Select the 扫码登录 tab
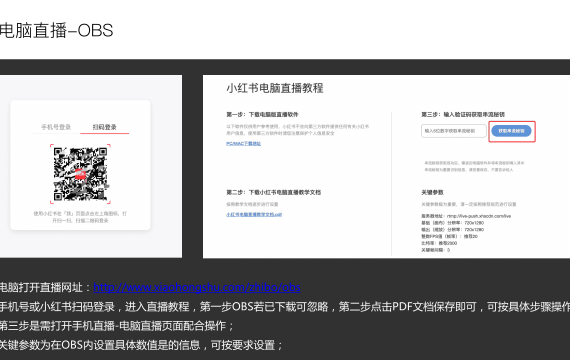Screen dimensions: 570x360 tap(104, 127)
